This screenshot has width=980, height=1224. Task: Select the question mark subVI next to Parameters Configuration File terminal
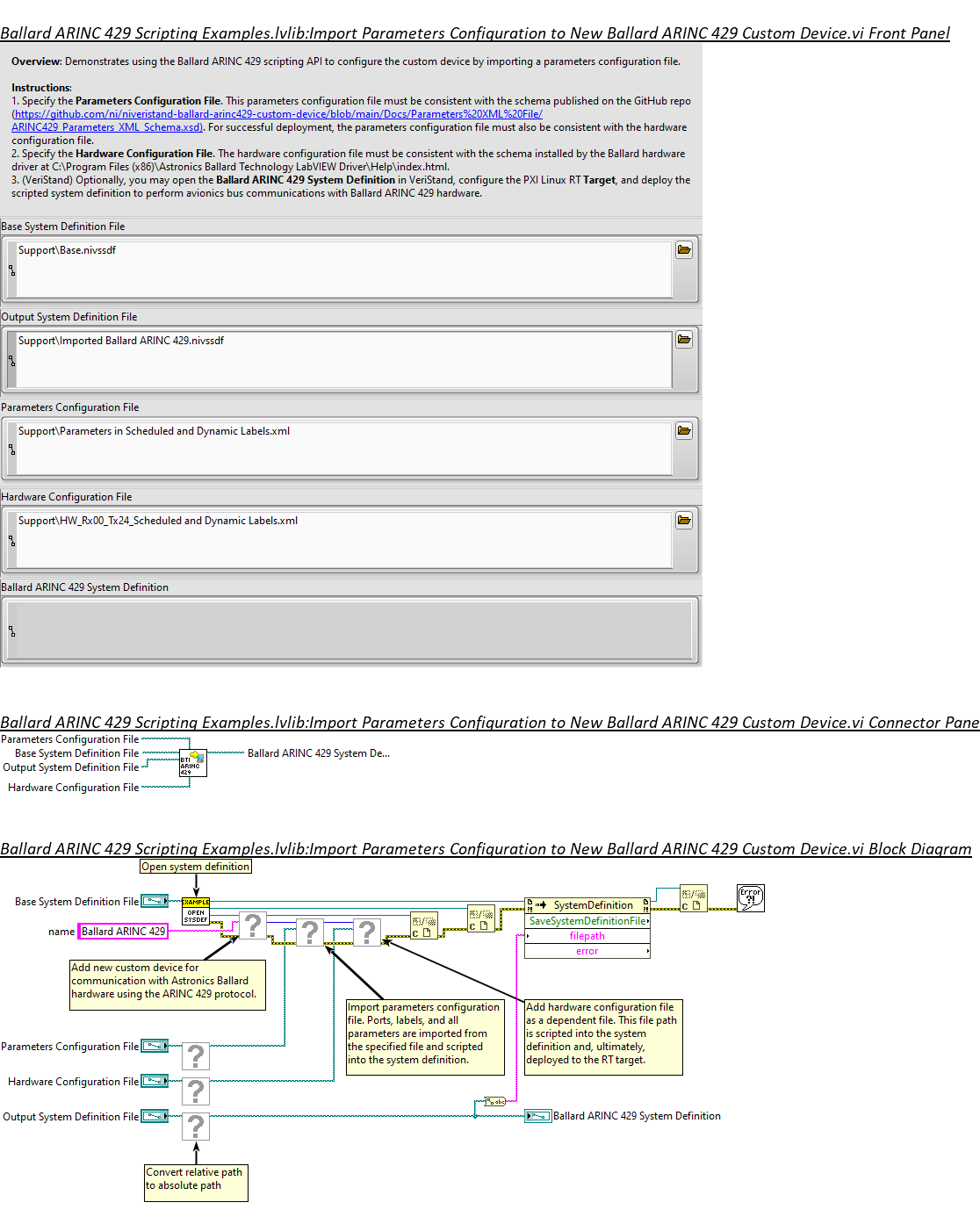(x=196, y=1056)
